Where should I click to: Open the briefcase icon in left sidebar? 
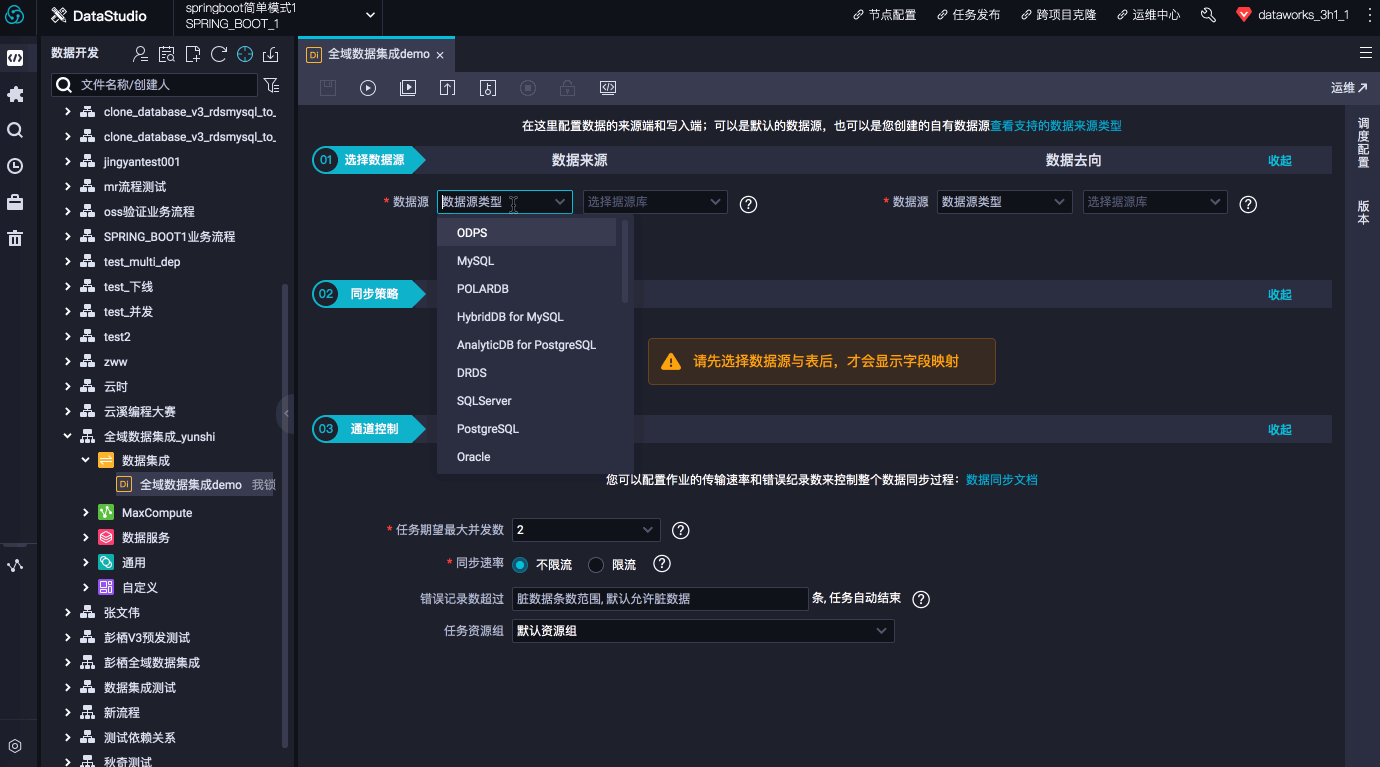pyautogui.click(x=15, y=202)
